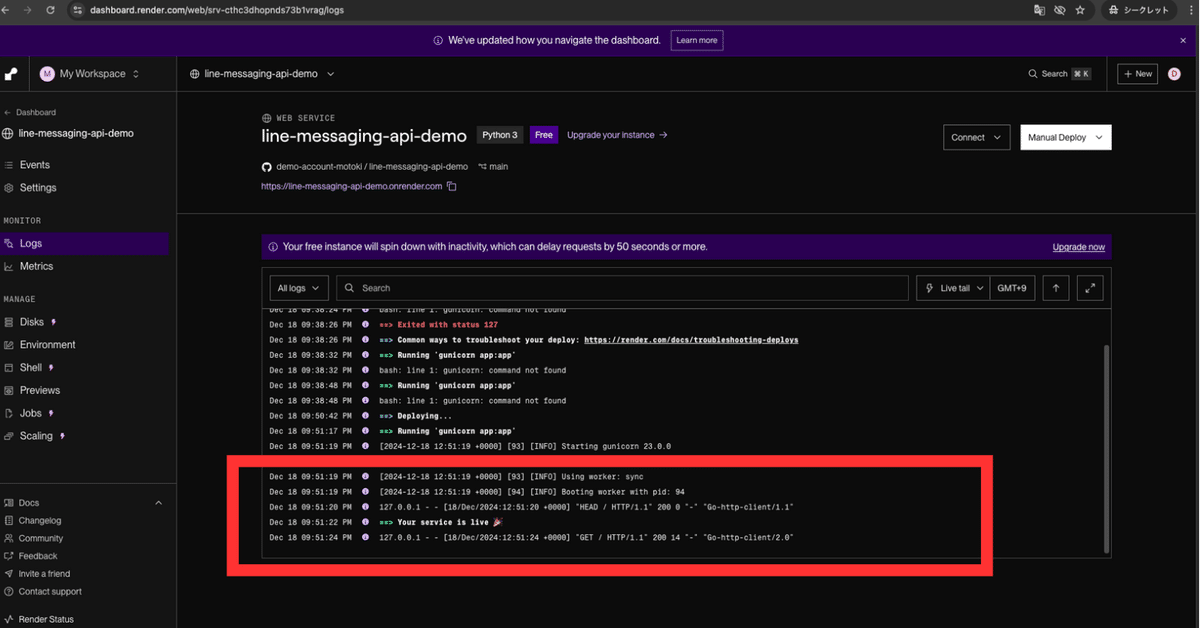The image size is (1200, 628).
Task: Expand the line-messaging-api-demo breadcrumb dropdown
Action: pyautogui.click(x=330, y=74)
